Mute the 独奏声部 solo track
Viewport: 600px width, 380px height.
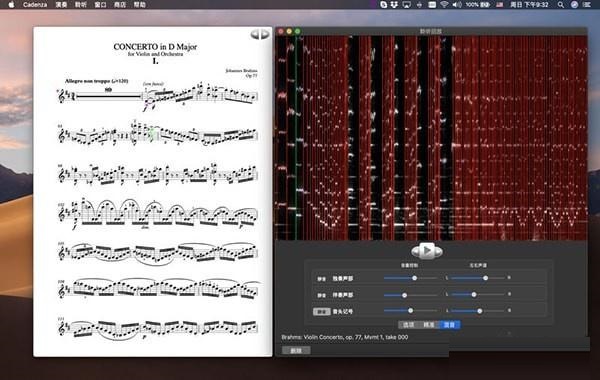321,279
